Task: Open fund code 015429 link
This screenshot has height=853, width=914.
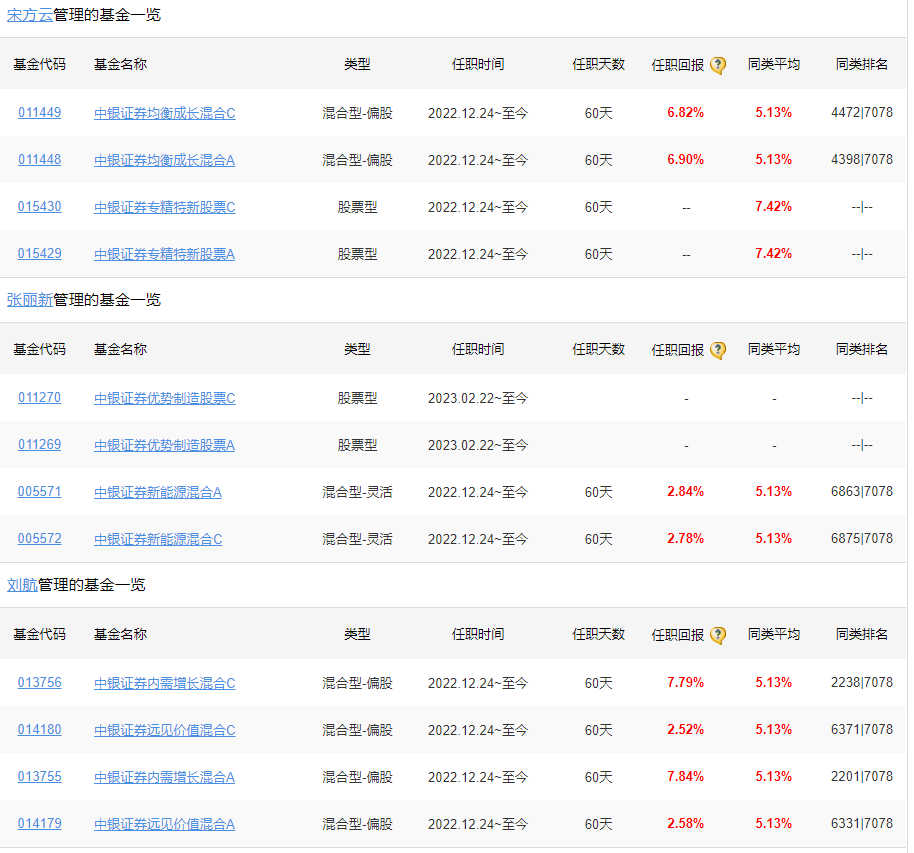Action: pos(40,254)
